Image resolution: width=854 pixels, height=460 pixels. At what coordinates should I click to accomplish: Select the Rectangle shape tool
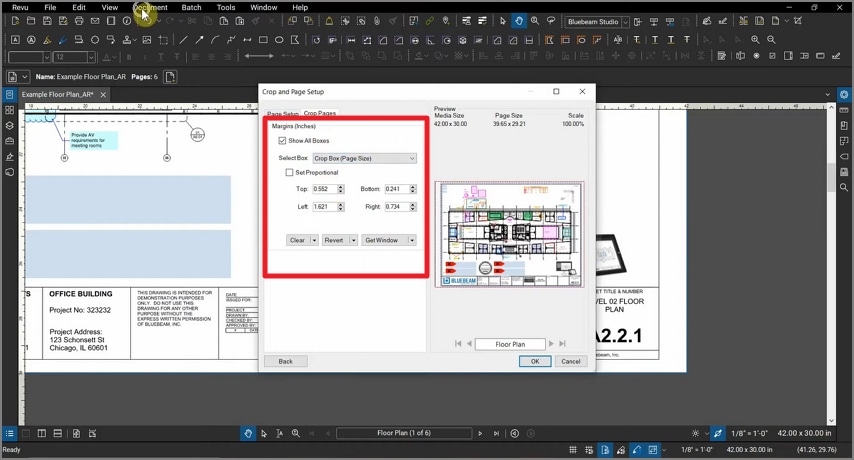click(x=263, y=40)
